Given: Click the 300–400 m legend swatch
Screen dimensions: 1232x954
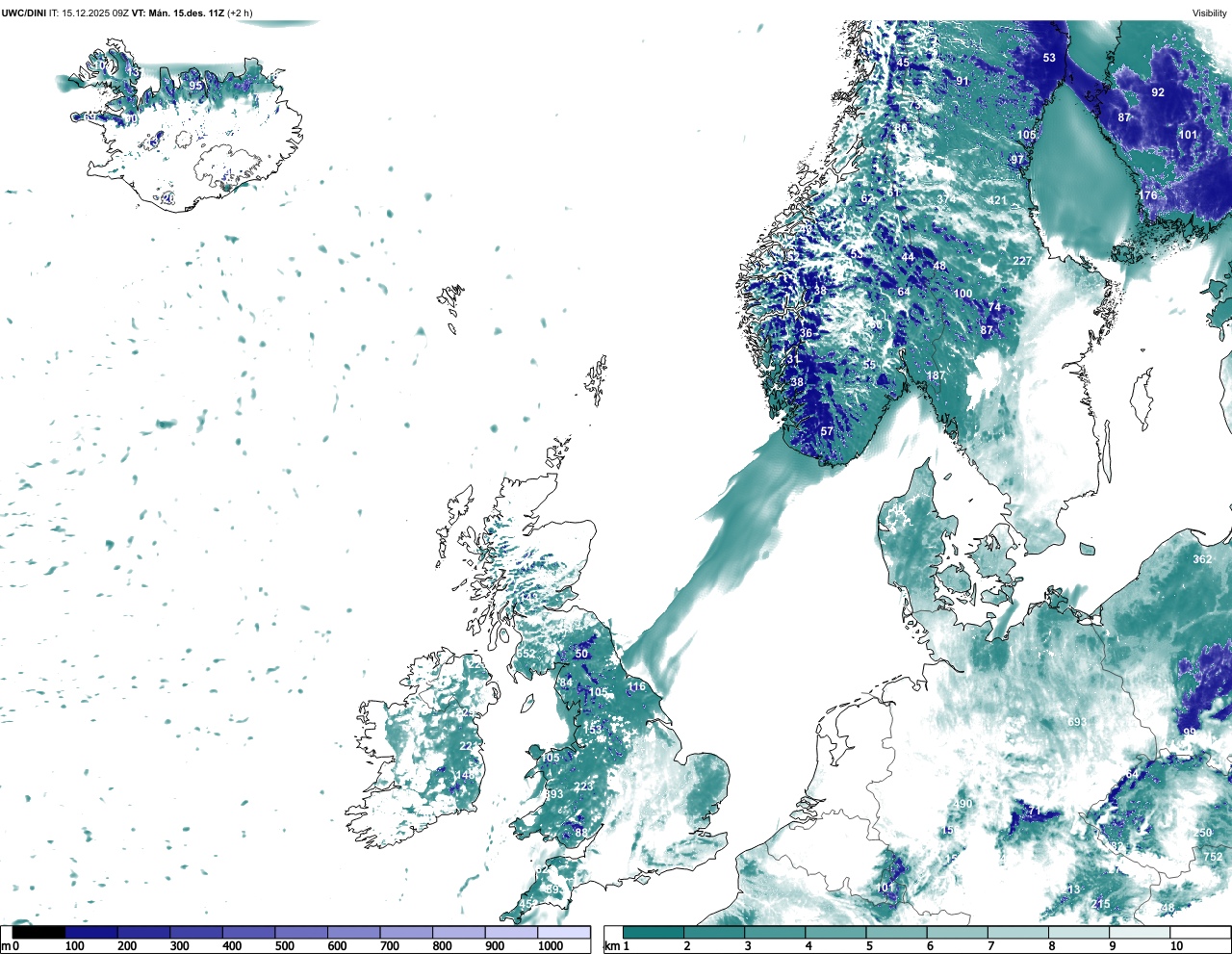Looking at the screenshot, I should [196, 933].
